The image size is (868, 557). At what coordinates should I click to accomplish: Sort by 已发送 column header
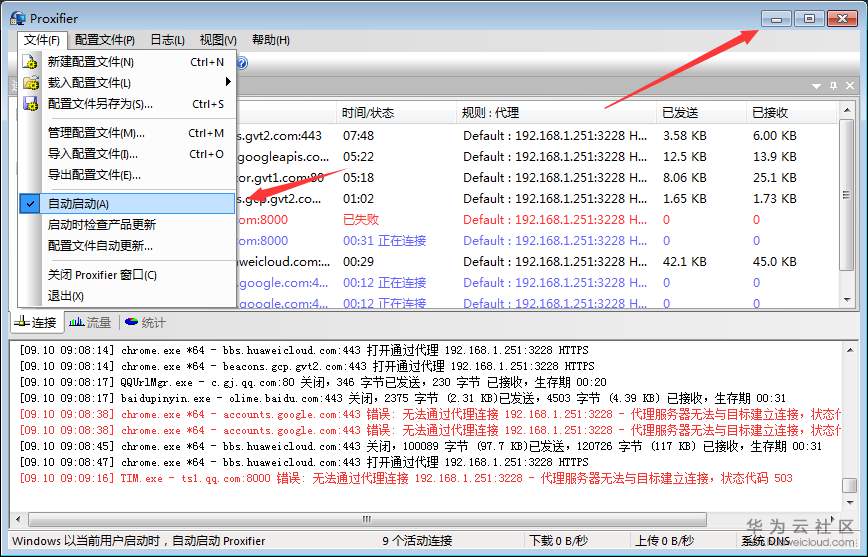pos(701,113)
